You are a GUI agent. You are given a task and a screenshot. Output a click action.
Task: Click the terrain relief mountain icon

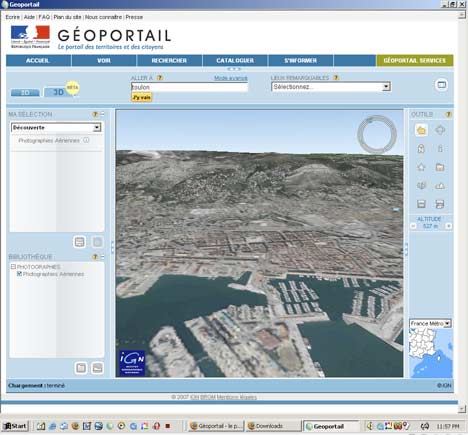coord(440,186)
